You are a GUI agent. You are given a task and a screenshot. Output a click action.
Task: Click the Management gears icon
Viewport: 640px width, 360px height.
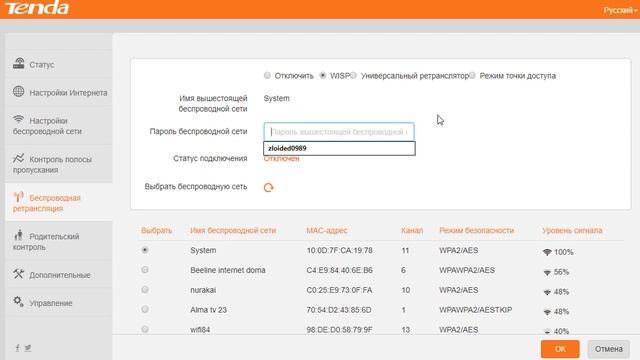coord(18,302)
